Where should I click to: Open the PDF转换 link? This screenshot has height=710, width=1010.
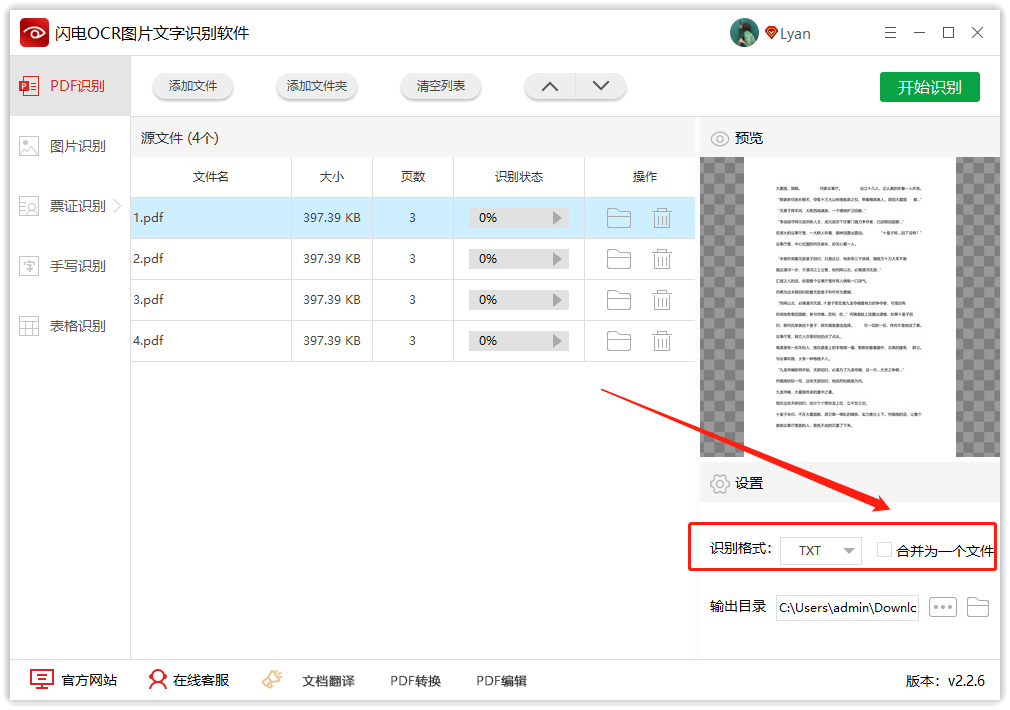(415, 681)
